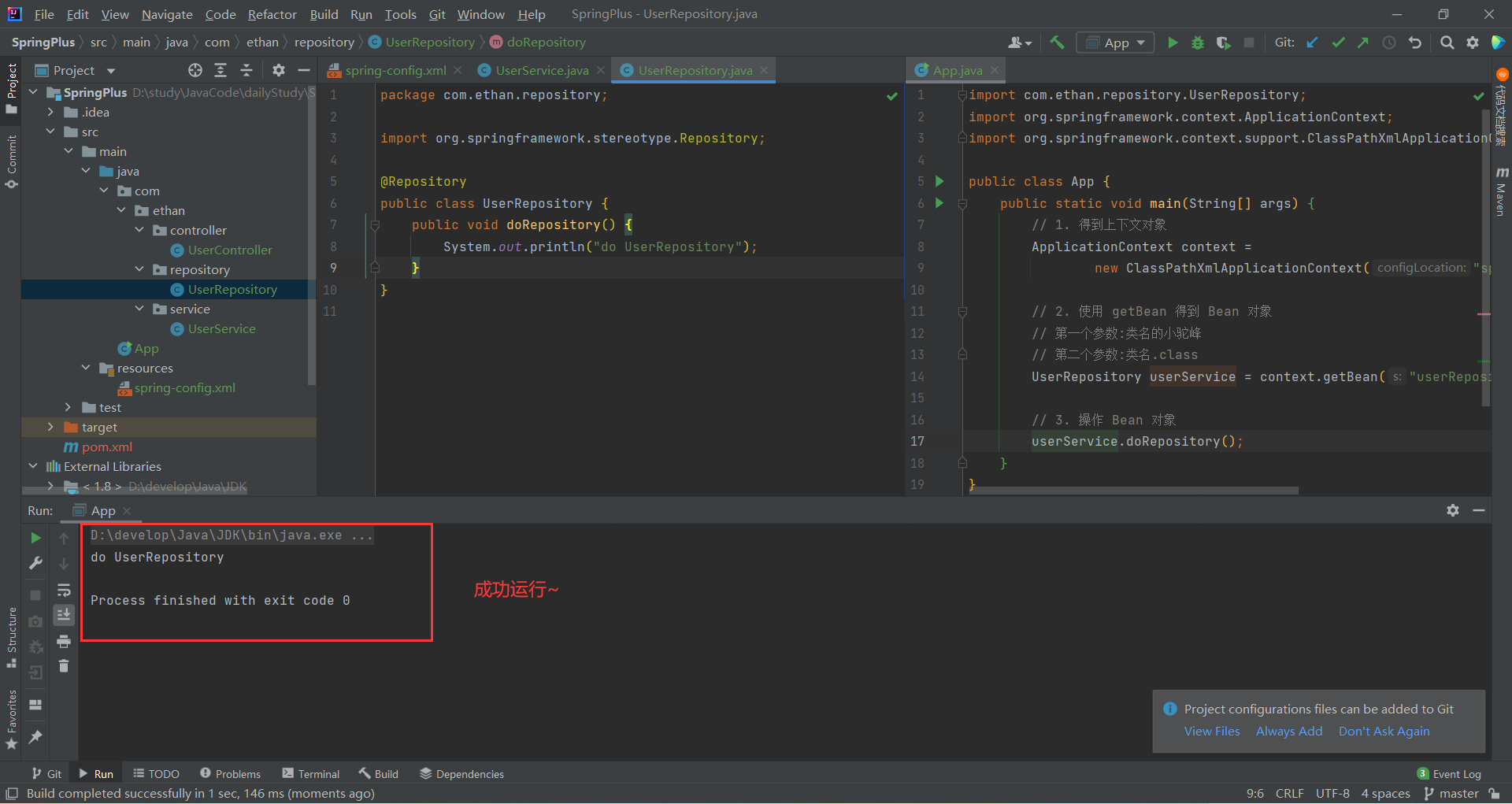Image resolution: width=1512 pixels, height=804 pixels.
Task: Hide the Project panel with minus icon
Action: (304, 70)
